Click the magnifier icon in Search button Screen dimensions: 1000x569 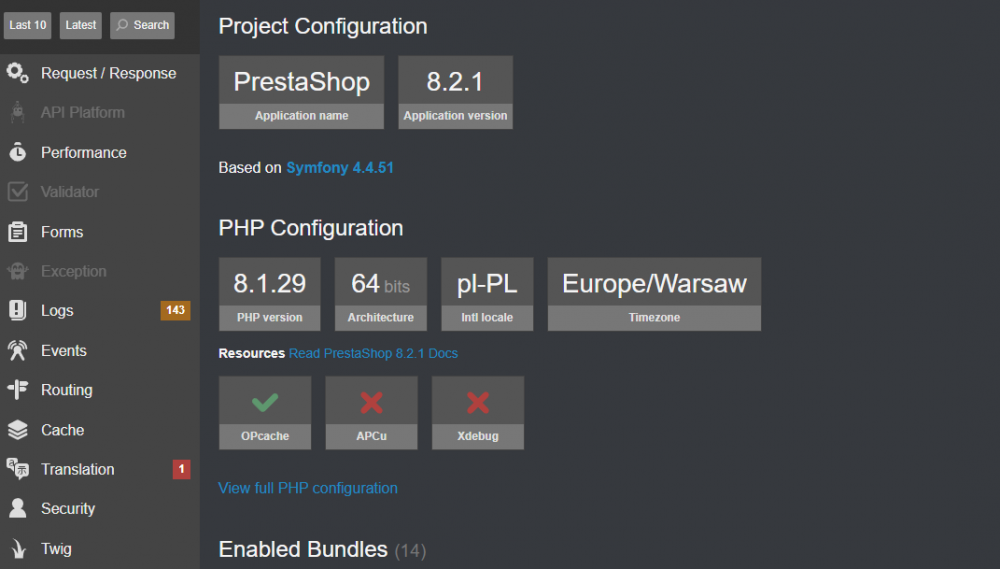122,26
